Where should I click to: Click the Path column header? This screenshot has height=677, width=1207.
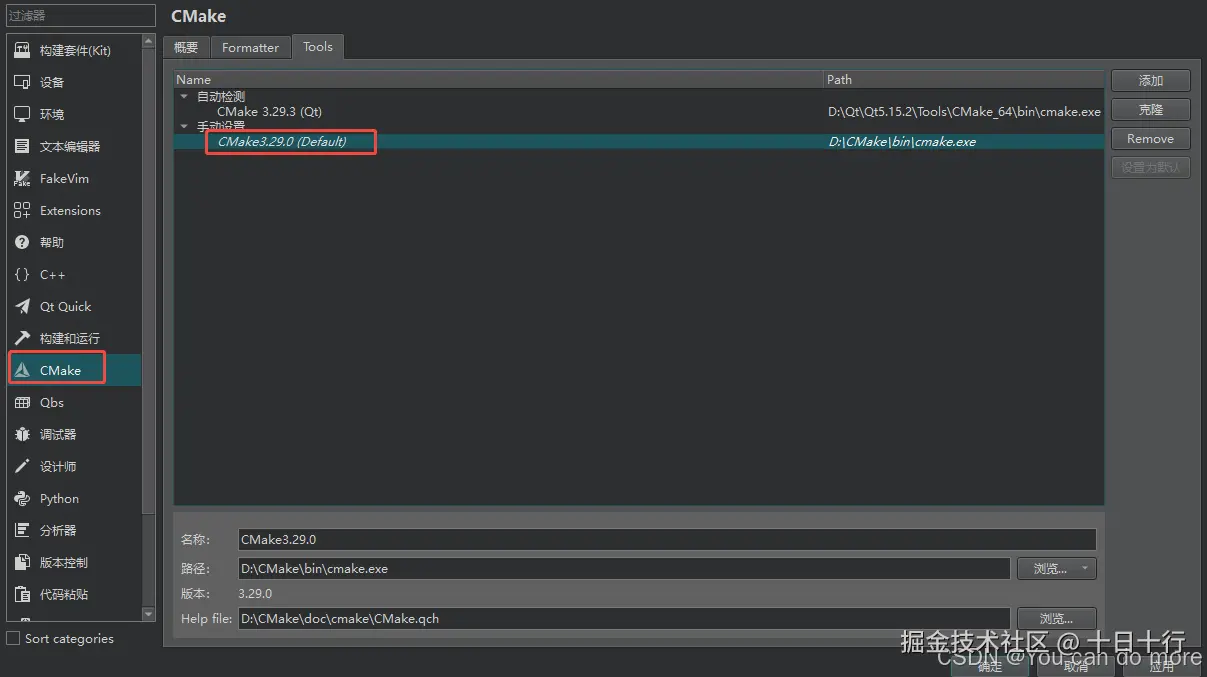tap(963, 79)
